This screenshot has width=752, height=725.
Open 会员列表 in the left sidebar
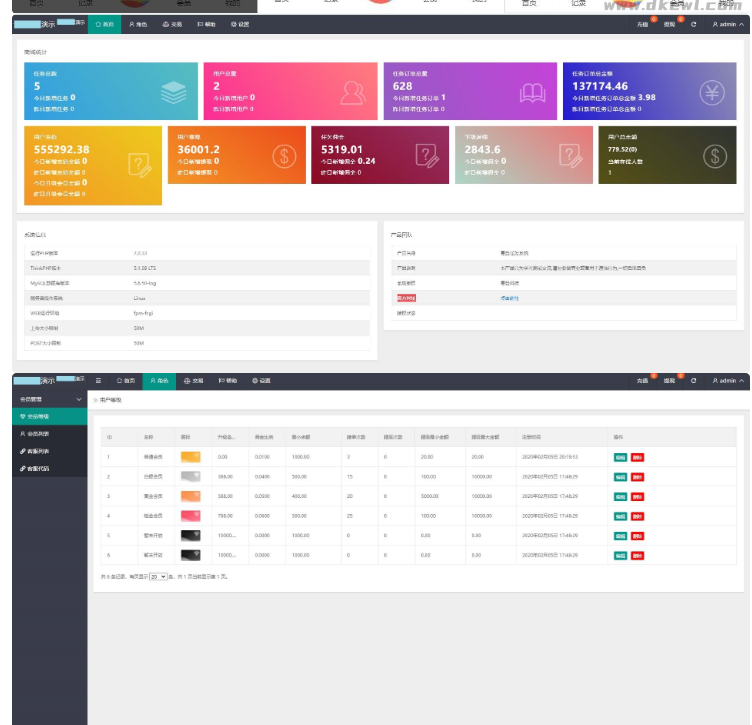[38, 434]
